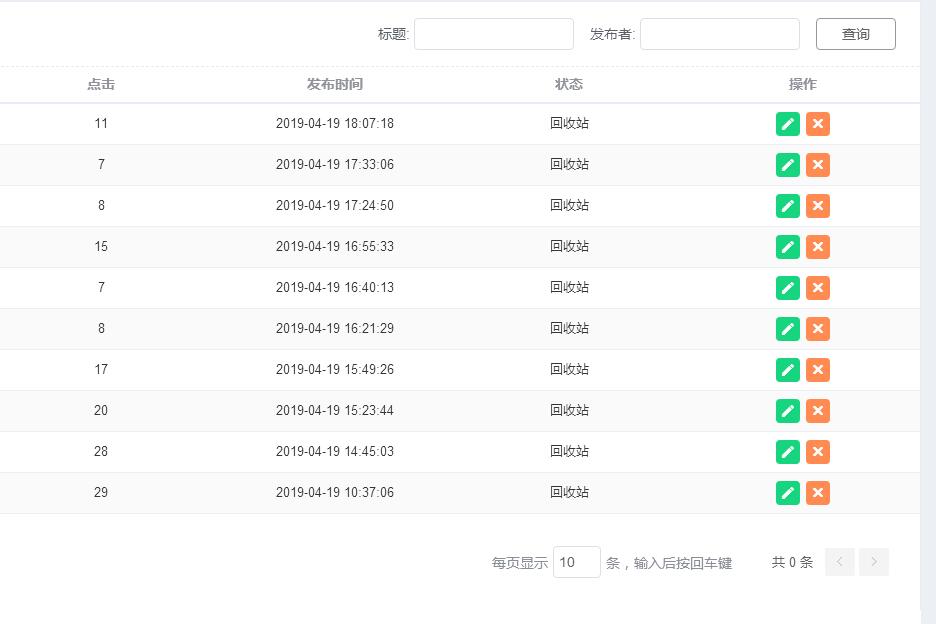Focus the 标题 title input field

[494, 34]
